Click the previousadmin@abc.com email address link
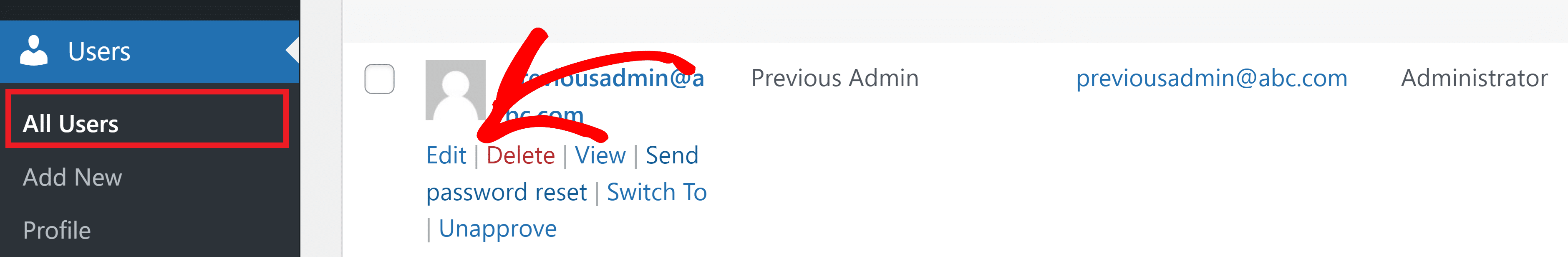The height and width of the screenshot is (257, 1568). 1211,78
